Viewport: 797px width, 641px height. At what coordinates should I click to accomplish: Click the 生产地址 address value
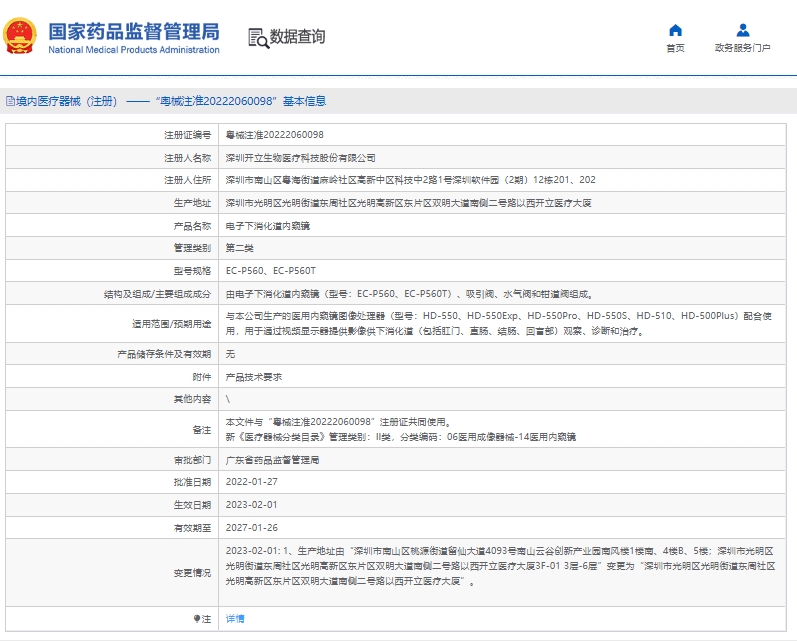tap(408, 203)
